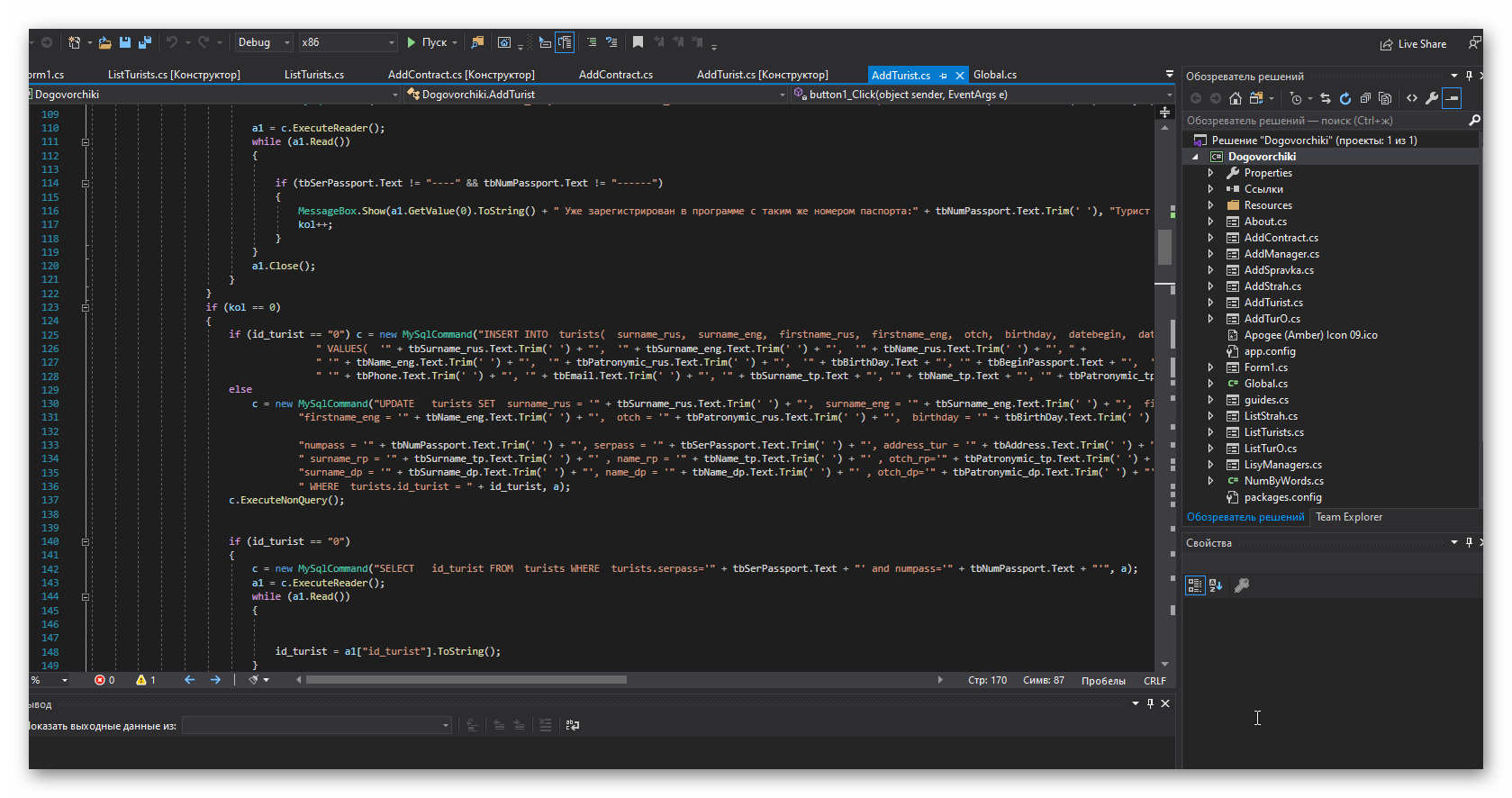This screenshot has height=798, width=1512.
Task: Switch to the ListTurists.cs [Конструктор] tab
Action: tap(174, 75)
